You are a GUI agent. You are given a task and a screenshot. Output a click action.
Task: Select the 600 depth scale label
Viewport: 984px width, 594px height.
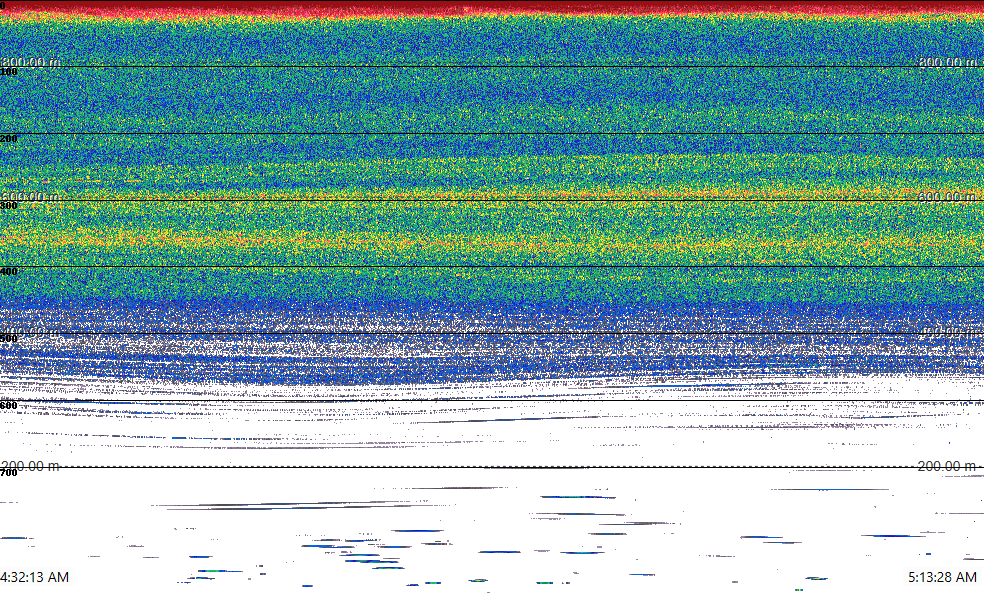tap(9, 406)
